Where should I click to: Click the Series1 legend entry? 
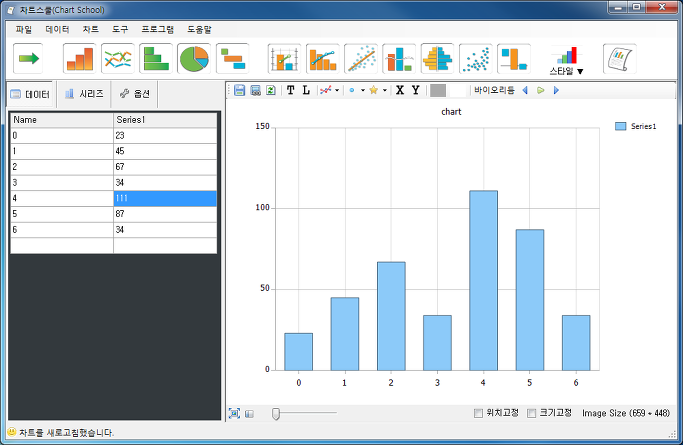click(x=636, y=126)
